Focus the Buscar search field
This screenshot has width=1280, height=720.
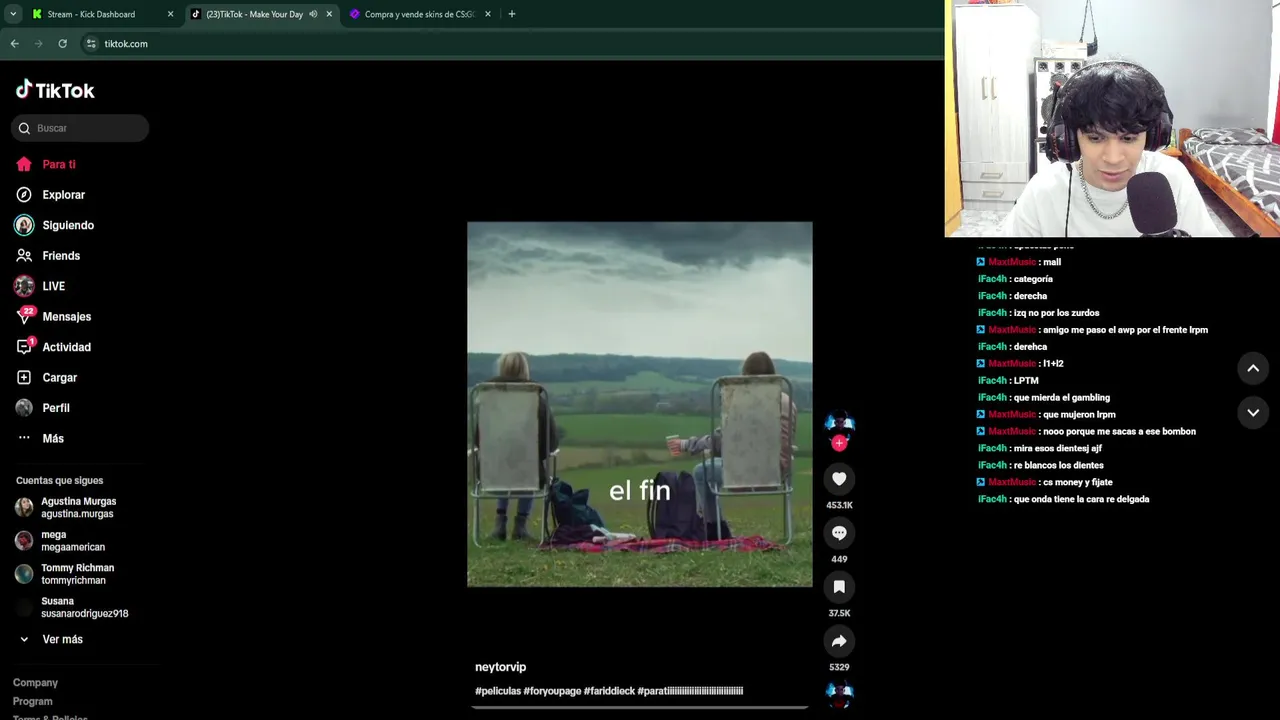(x=80, y=128)
